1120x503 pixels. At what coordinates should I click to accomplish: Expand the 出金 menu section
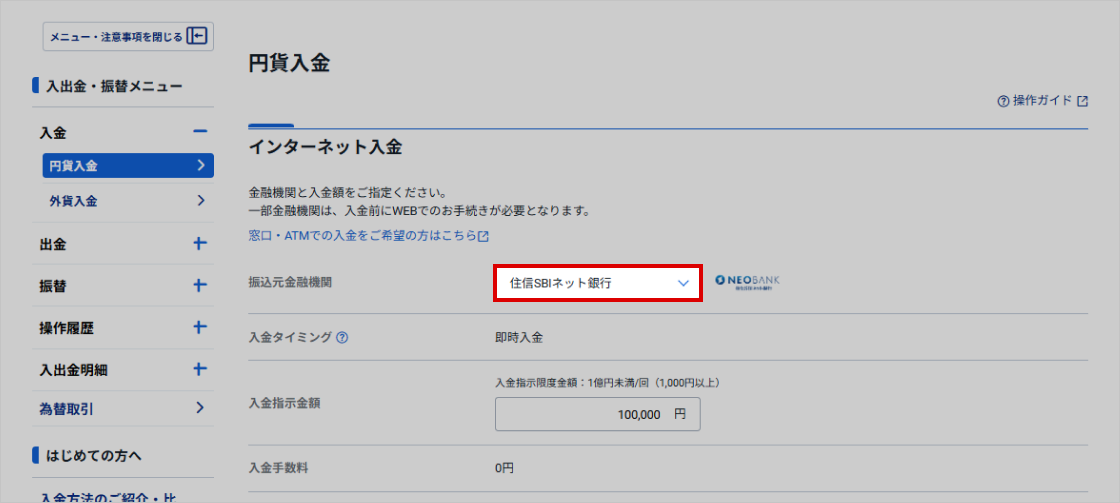(x=199, y=244)
